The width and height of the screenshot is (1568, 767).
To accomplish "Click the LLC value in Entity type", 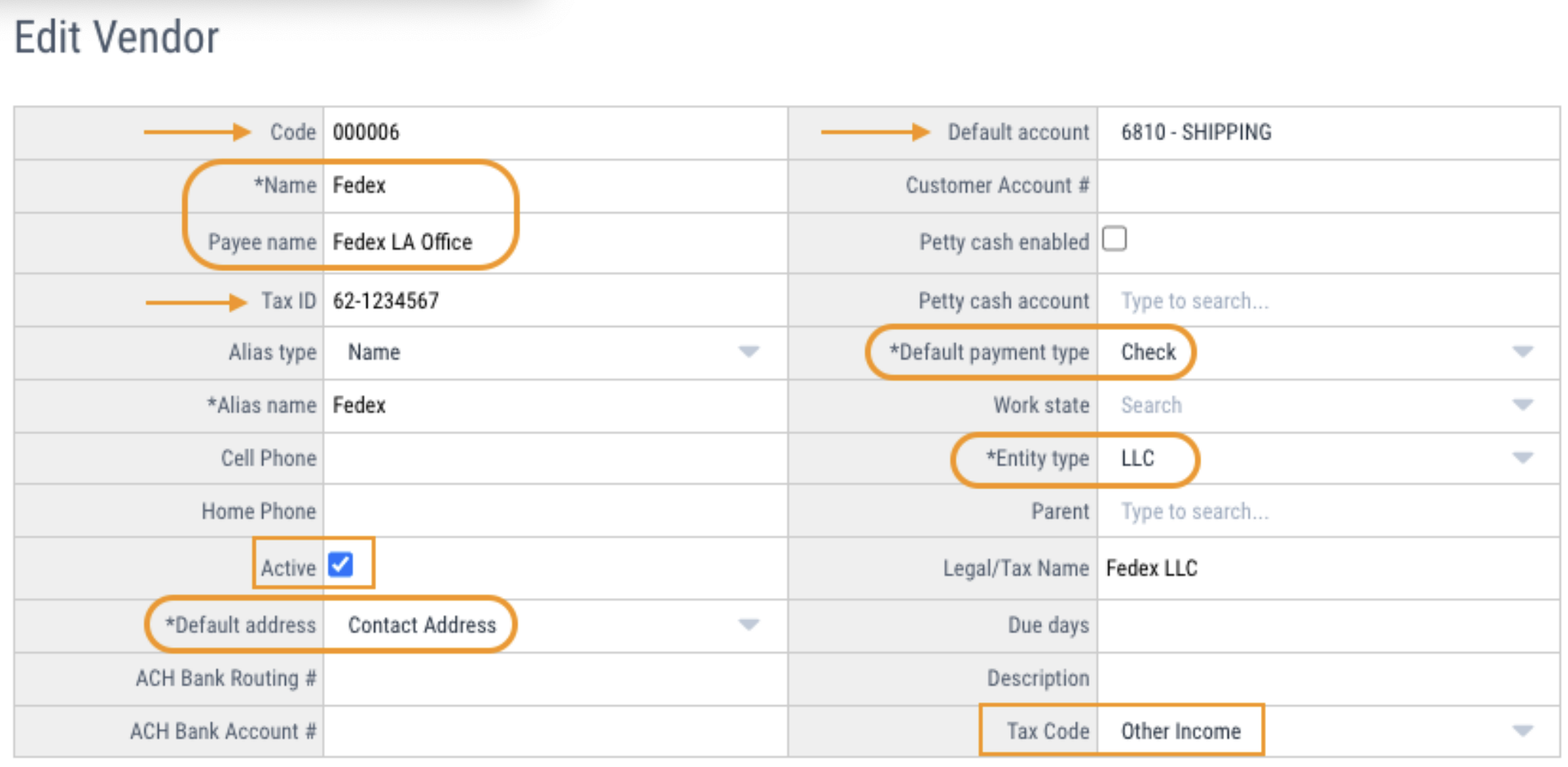I will 1137,458.
